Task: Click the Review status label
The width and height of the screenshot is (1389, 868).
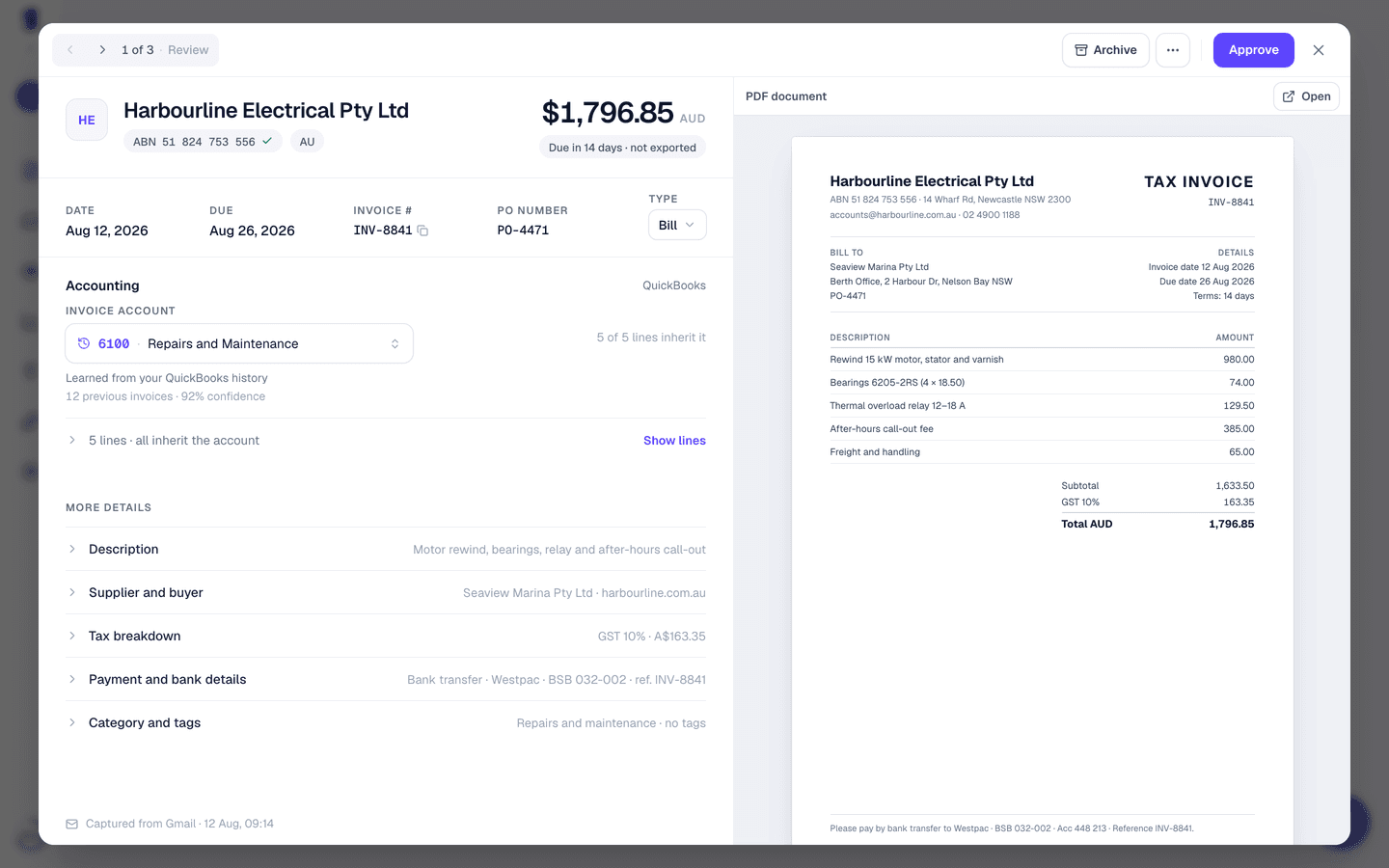Action: [188, 50]
